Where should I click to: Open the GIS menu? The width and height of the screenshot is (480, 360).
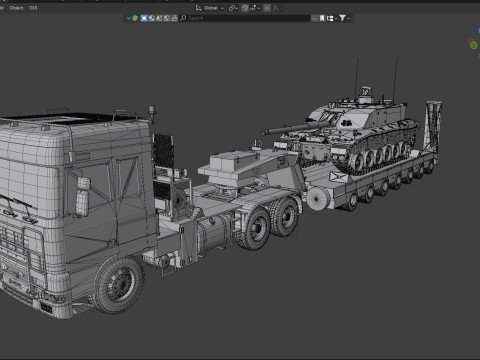point(33,8)
